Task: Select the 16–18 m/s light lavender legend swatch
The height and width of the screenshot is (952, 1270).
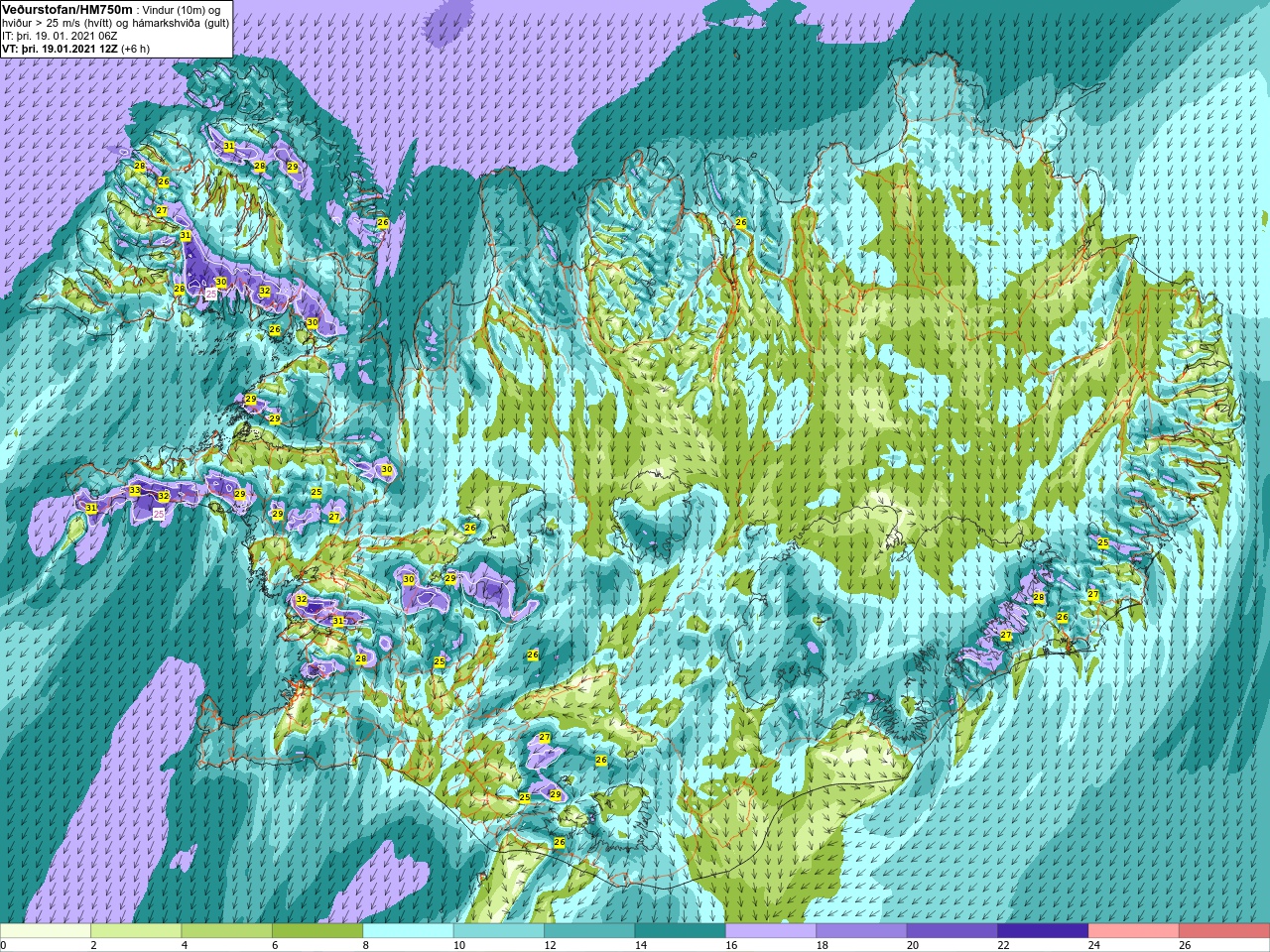Action: (771, 931)
